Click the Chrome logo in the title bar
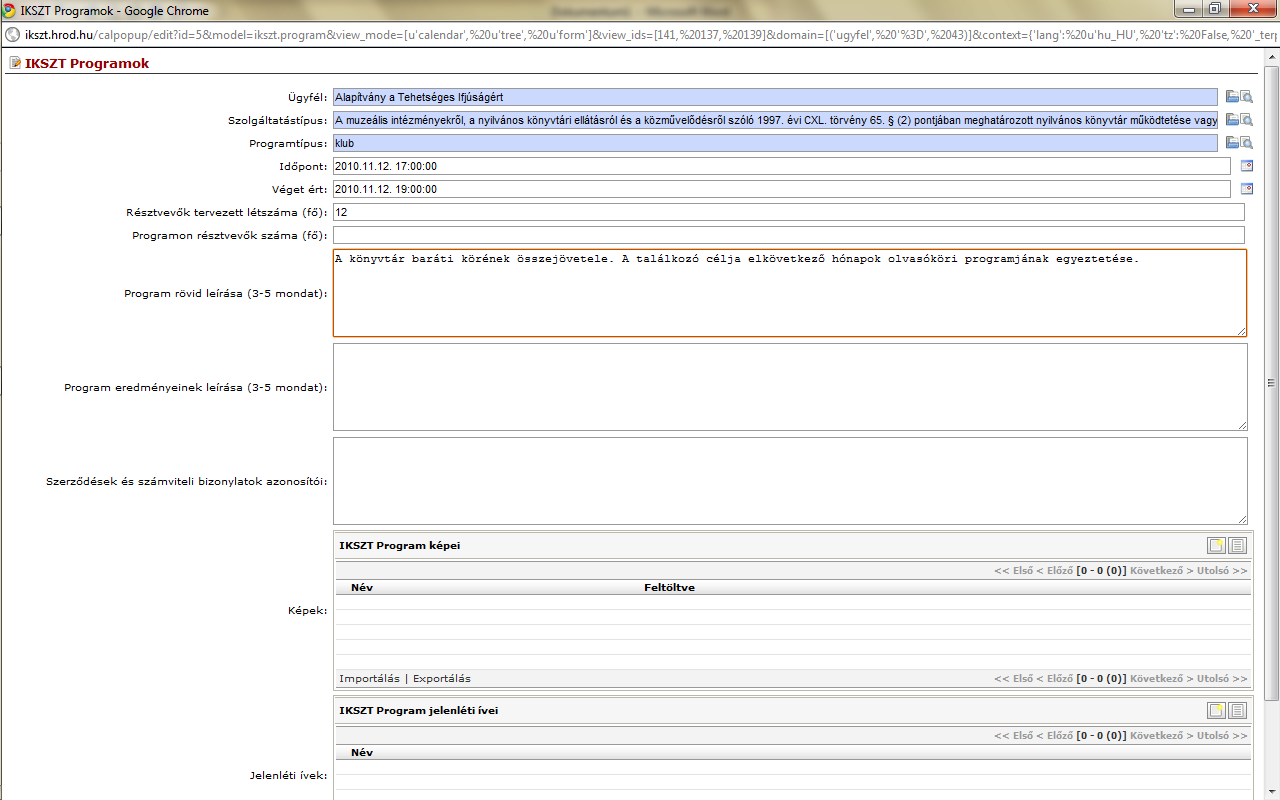The height and width of the screenshot is (800, 1280). click(x=10, y=10)
